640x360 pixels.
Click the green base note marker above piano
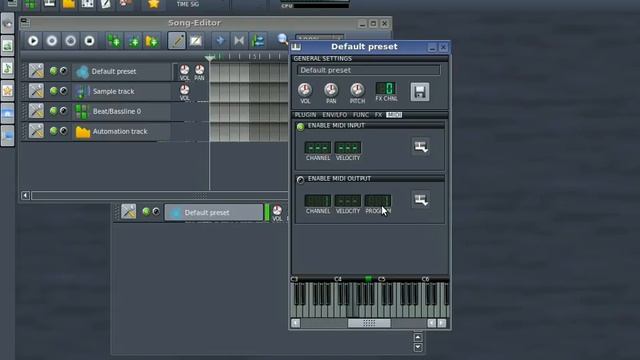(368, 279)
